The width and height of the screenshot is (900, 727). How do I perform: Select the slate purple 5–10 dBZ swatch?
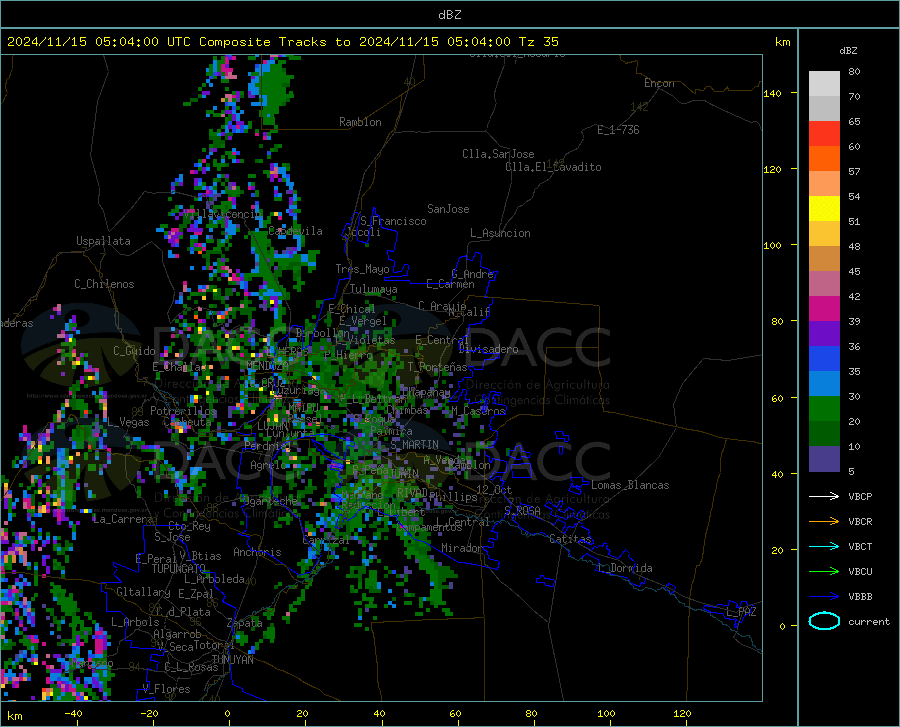824,459
